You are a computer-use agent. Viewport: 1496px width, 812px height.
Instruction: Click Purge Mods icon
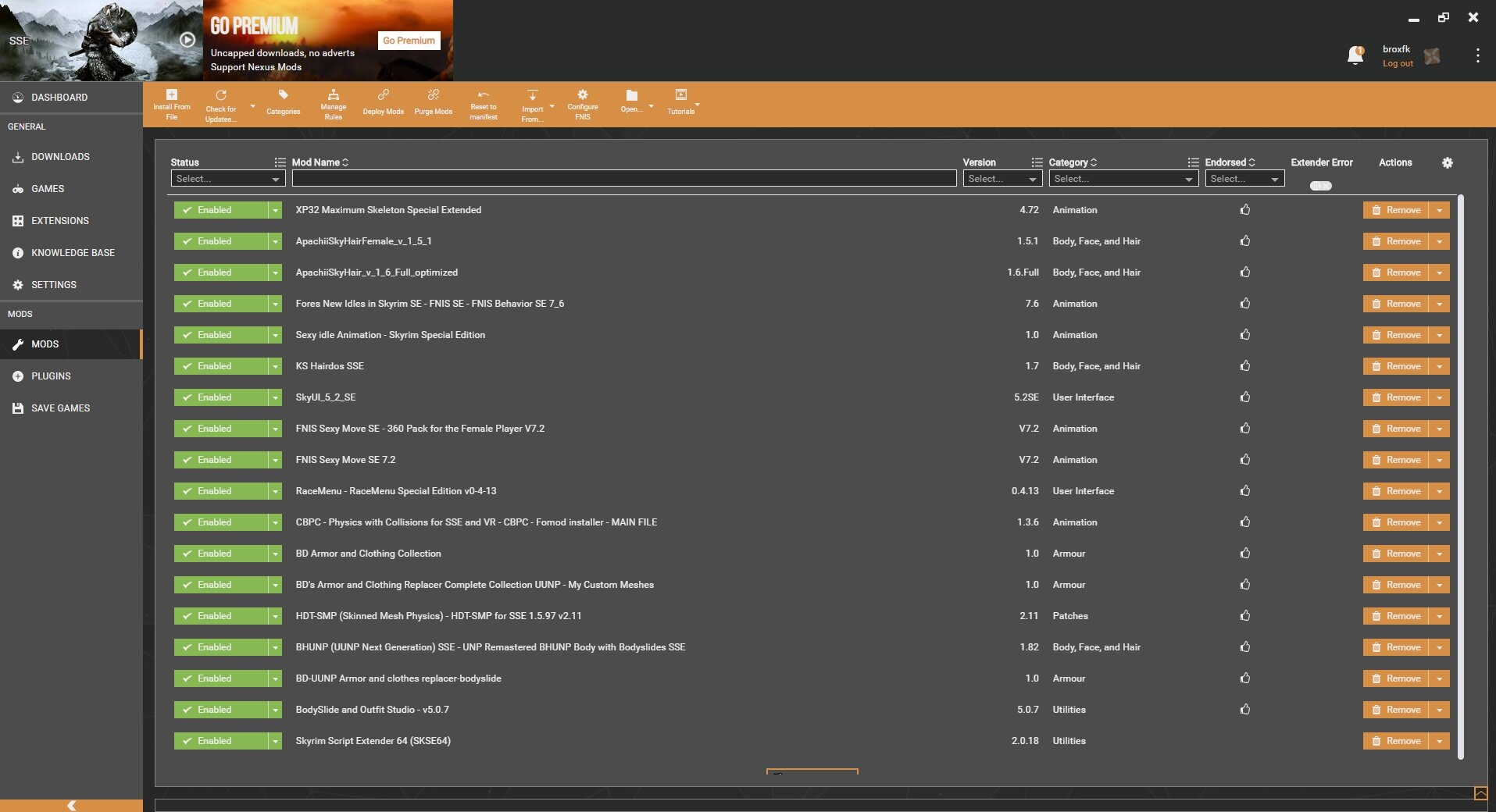click(433, 94)
